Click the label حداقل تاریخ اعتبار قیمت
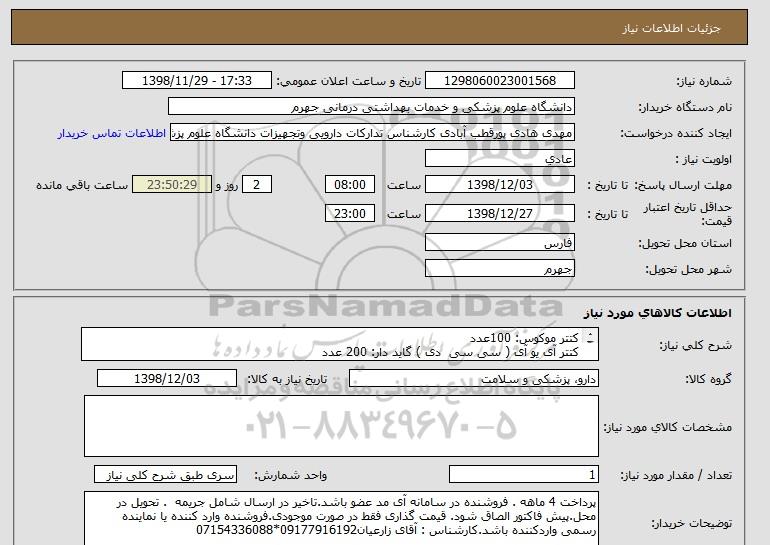Viewport: 770px width, 545px height. pos(688,214)
